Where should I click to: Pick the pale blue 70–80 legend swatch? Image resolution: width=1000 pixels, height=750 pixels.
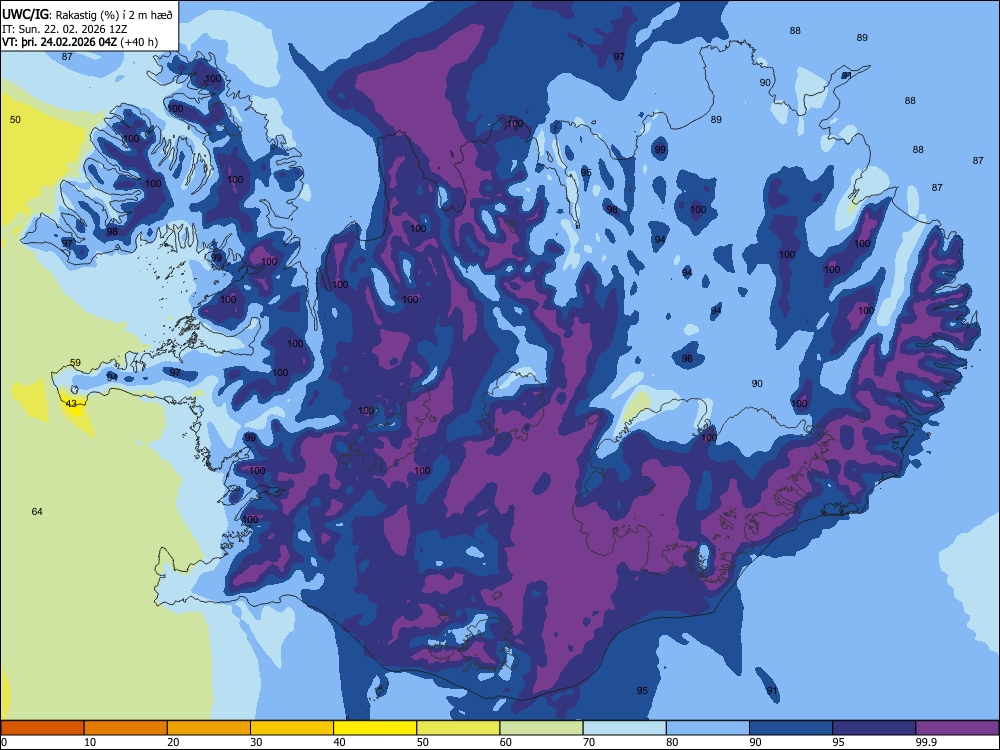pyautogui.click(x=624, y=728)
